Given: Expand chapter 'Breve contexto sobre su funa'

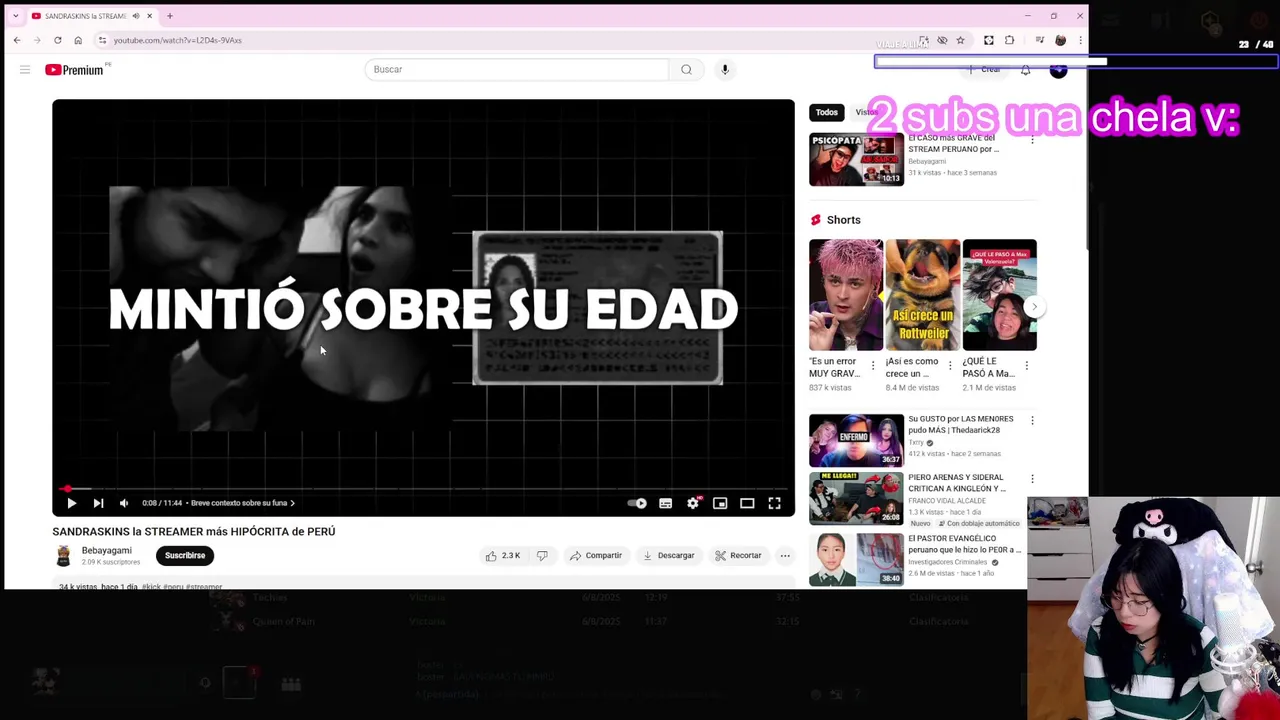Looking at the screenshot, I should click(242, 503).
